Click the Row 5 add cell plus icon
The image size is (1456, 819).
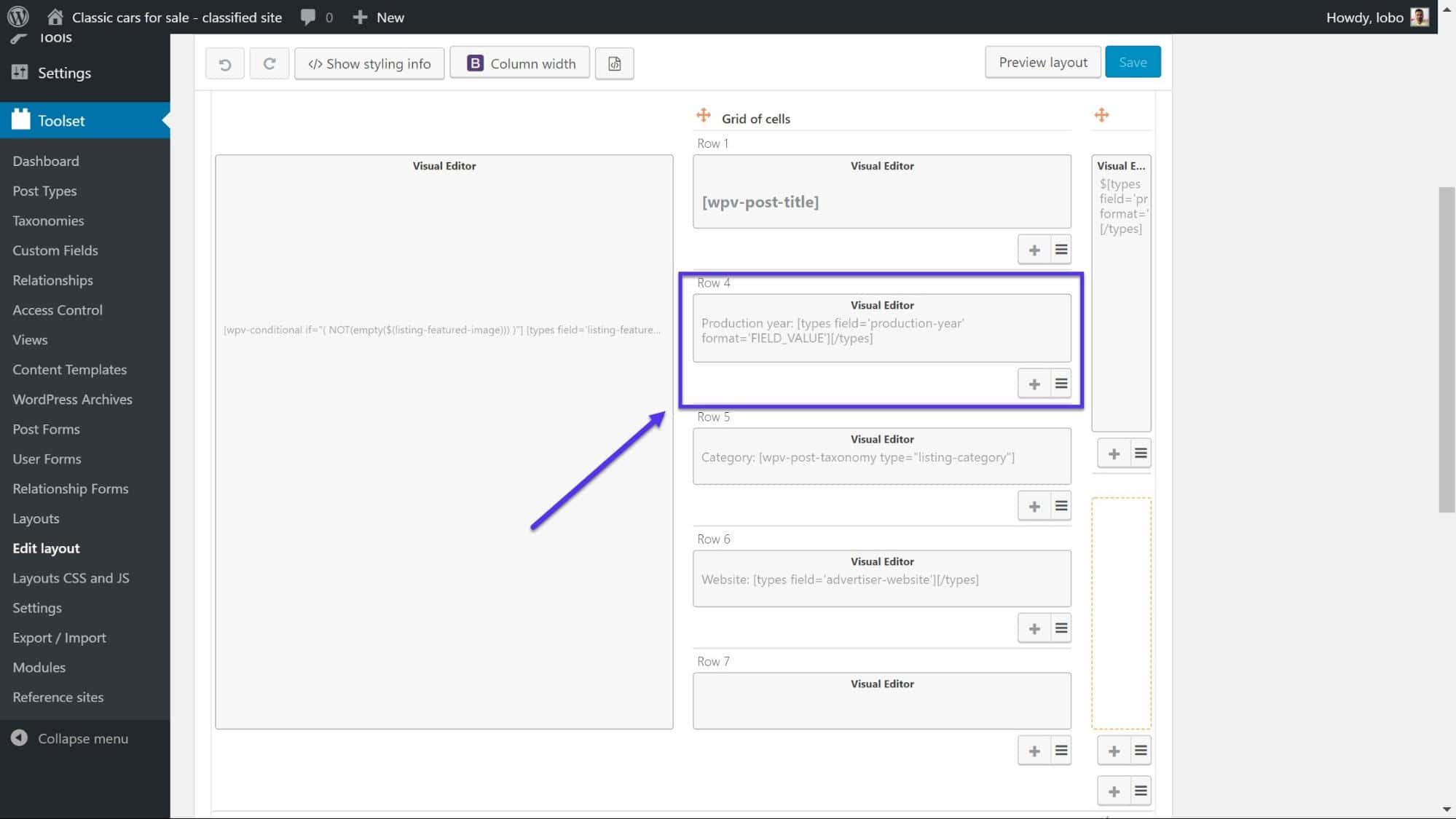click(1033, 505)
